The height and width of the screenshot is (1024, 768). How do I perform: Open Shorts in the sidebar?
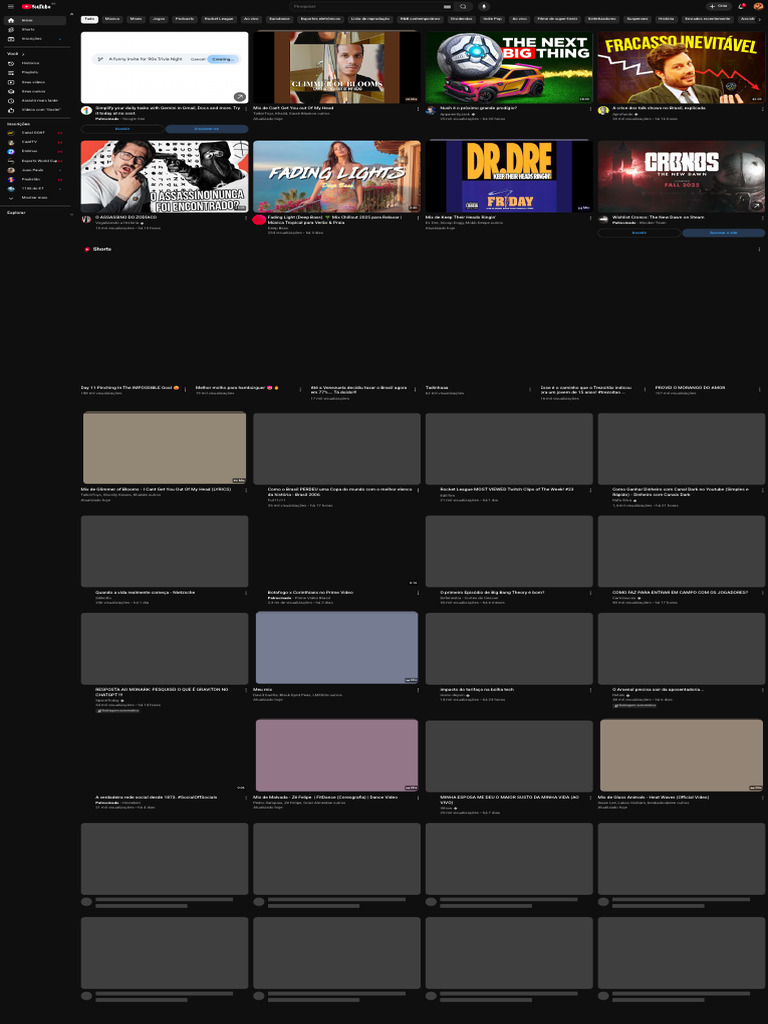coord(28,29)
